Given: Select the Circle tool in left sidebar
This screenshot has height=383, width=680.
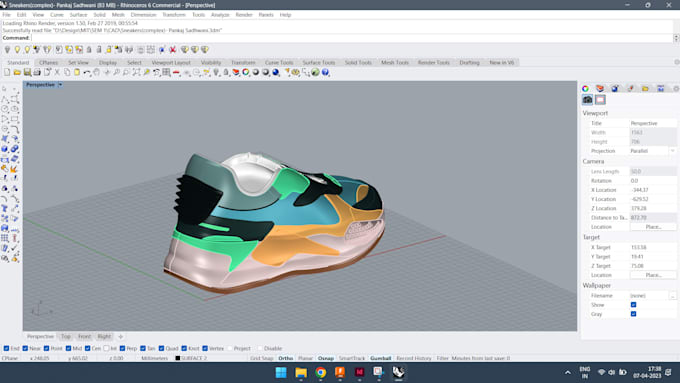Looking at the screenshot, I should click(5, 109).
